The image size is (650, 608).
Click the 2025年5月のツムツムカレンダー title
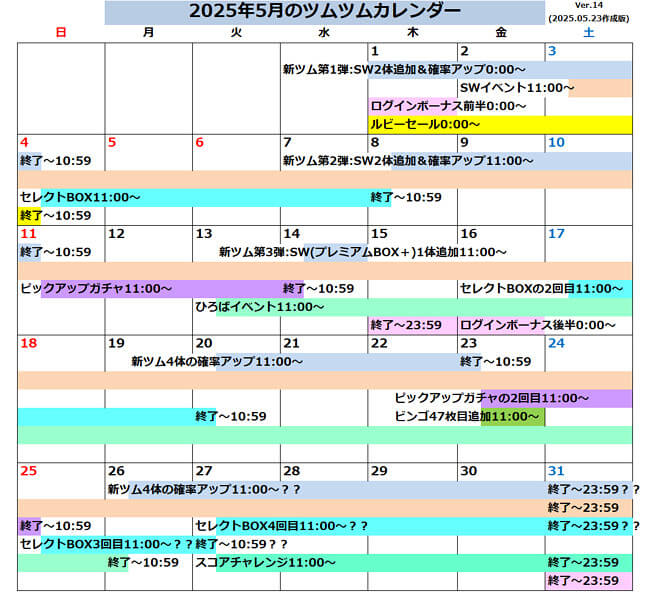pos(325,12)
